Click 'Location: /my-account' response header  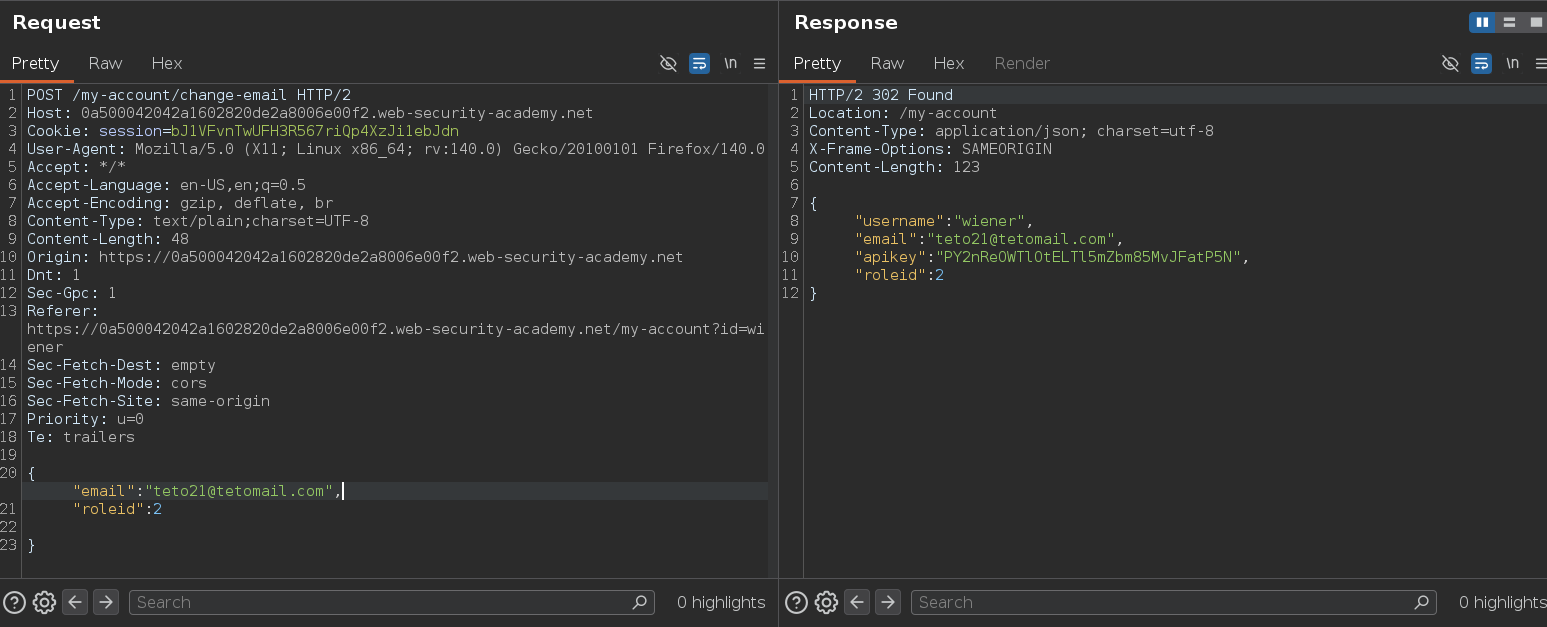click(x=903, y=113)
